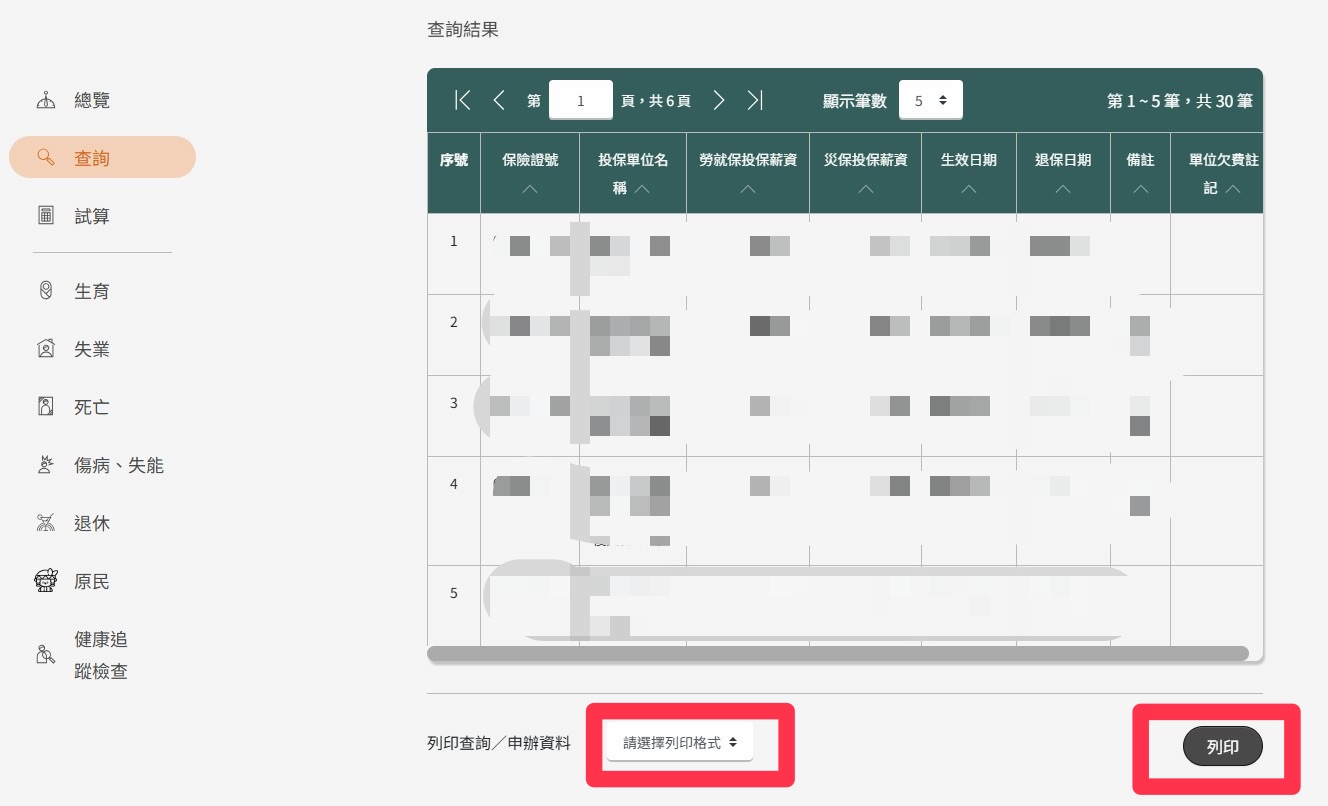The height and width of the screenshot is (806, 1328).
Task: Jump to the last results page
Action: click(x=755, y=100)
